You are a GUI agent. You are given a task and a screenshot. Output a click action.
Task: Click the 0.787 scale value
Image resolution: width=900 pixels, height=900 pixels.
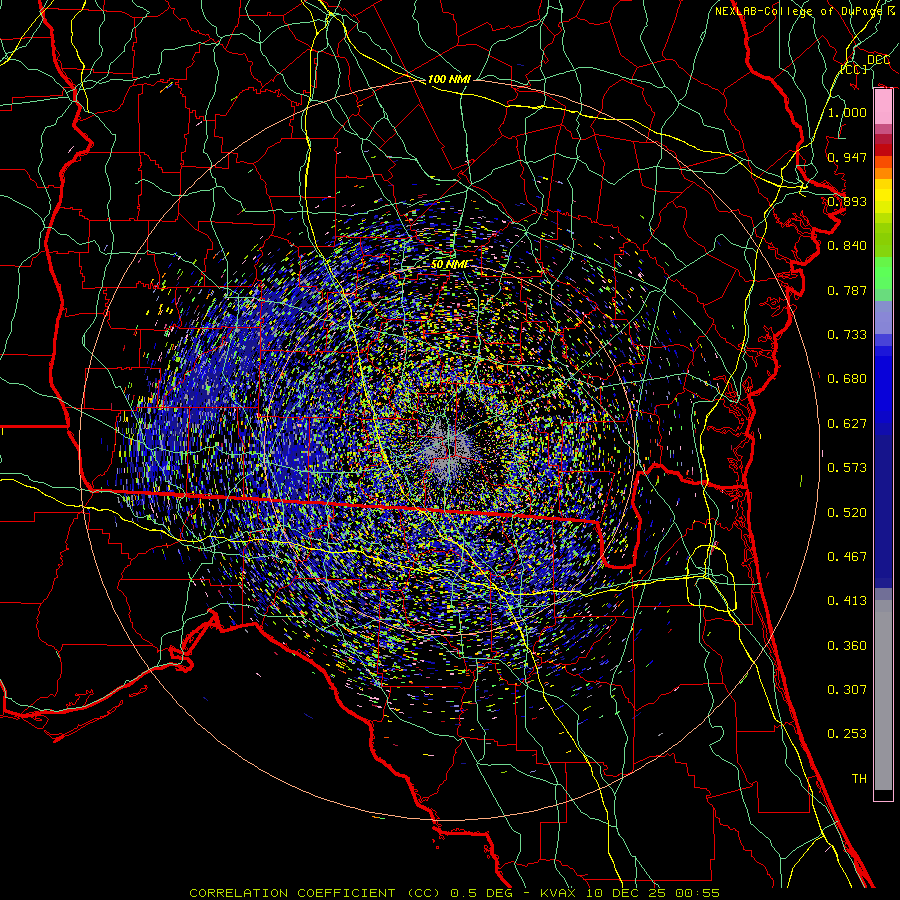847,290
